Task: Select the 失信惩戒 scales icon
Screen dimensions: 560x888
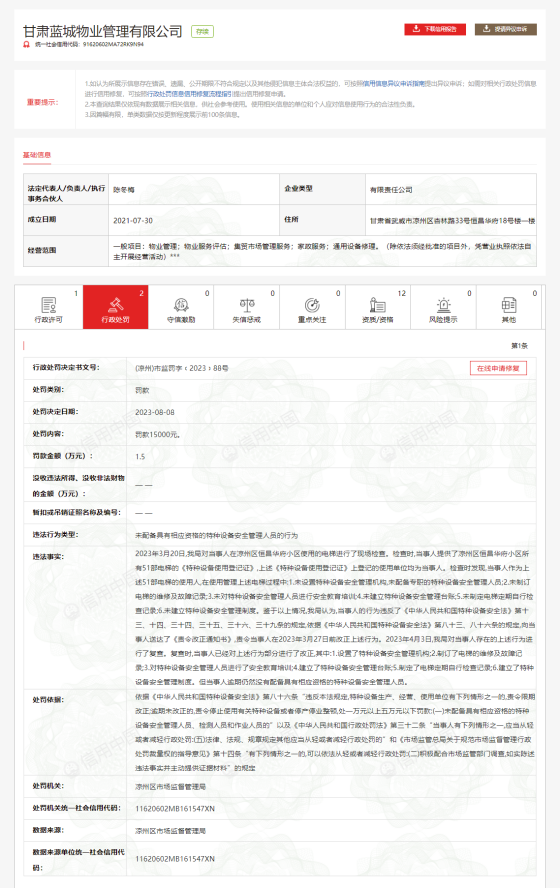Action: click(247, 305)
